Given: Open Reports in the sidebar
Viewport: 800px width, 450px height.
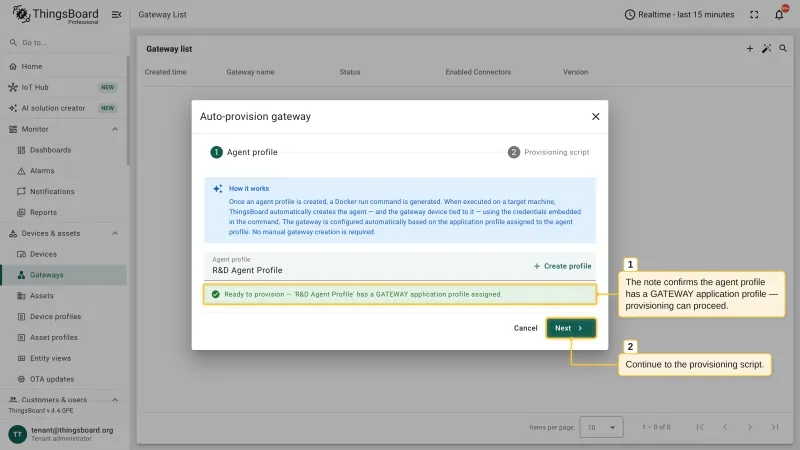Looking at the screenshot, I should pyautogui.click(x=64, y=212).
